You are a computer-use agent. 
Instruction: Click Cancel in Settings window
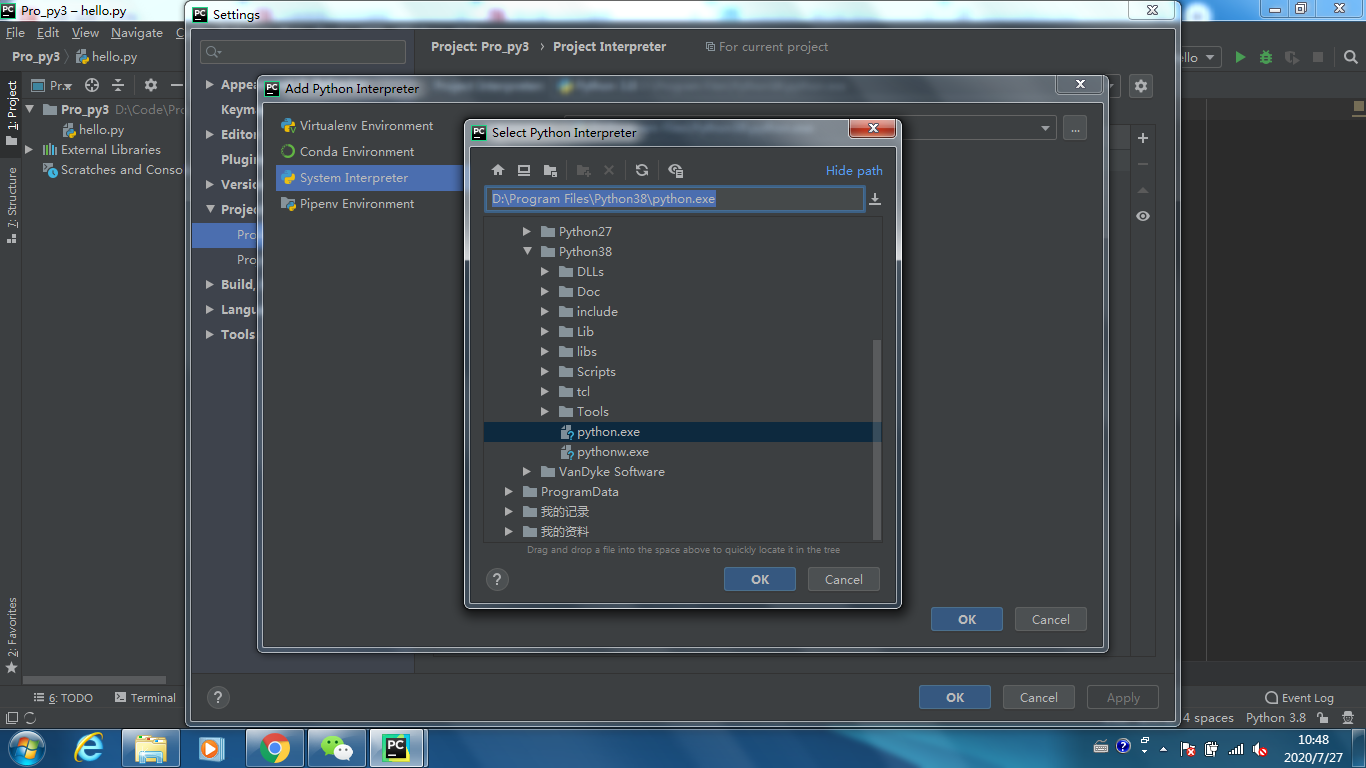pyautogui.click(x=1039, y=697)
